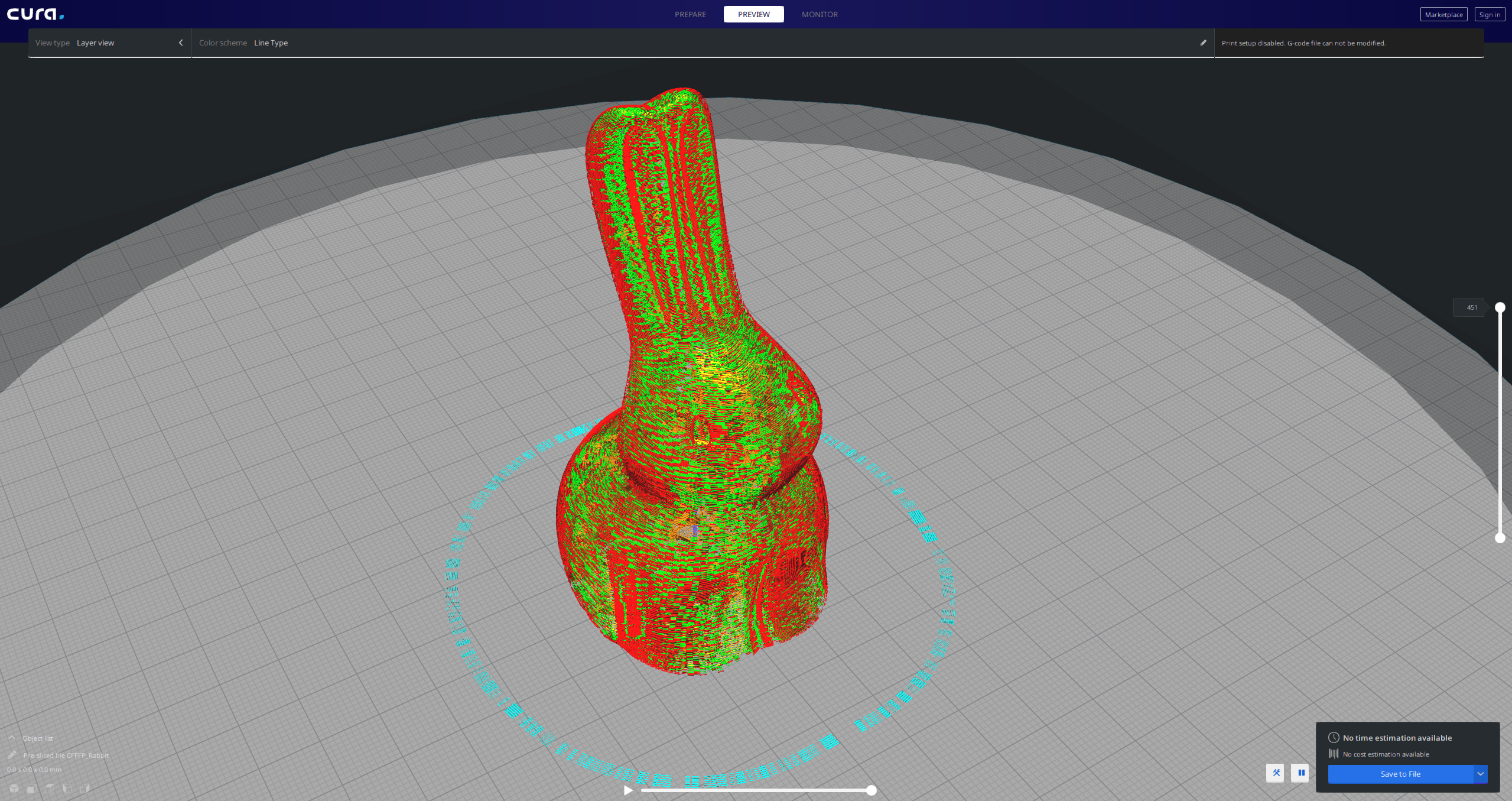Pause the layer preview animation
This screenshot has height=801, width=1512.
pyautogui.click(x=1301, y=773)
